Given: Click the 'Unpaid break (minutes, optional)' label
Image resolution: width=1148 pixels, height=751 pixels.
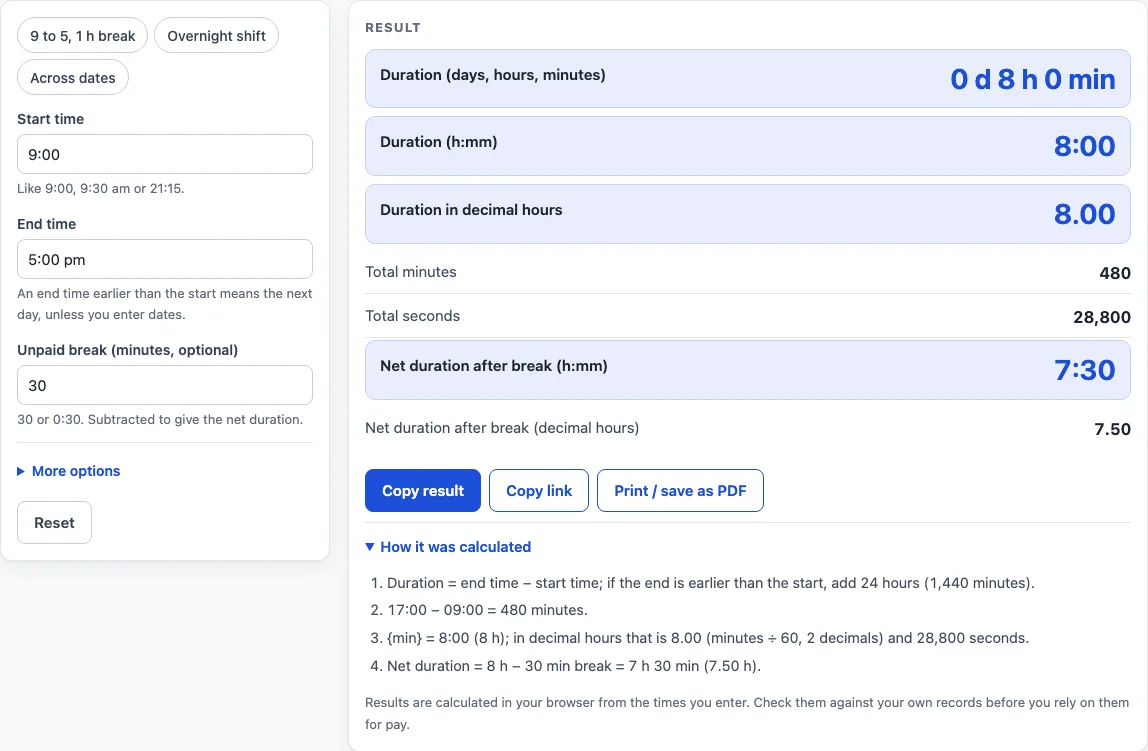Looking at the screenshot, I should pyautogui.click(x=127, y=350).
